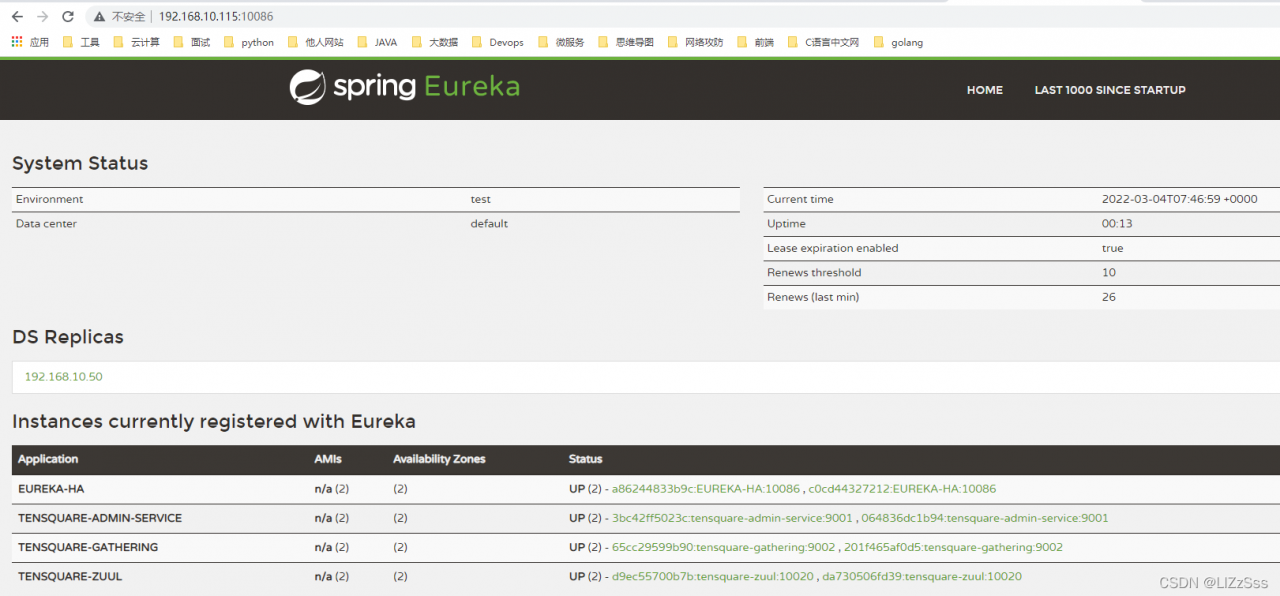Open the 思维导图 bookmark folder
Viewport: 1280px width, 596px height.
pos(626,42)
